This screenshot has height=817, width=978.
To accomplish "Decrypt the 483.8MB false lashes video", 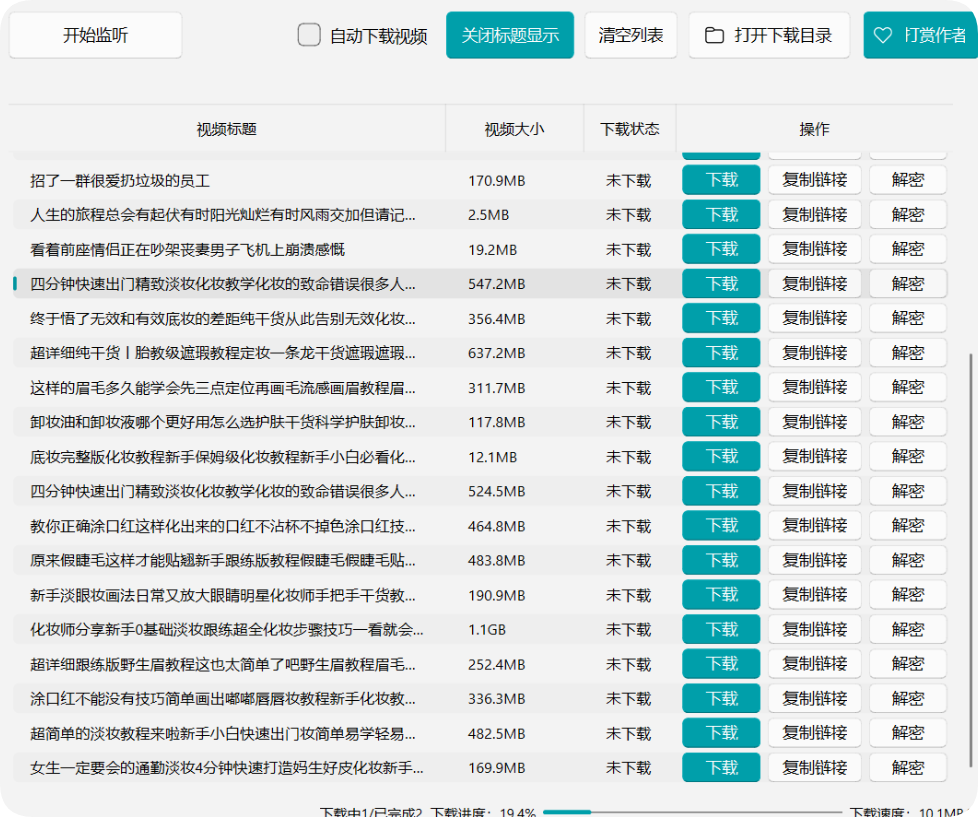I will pyautogui.click(x=908, y=561).
